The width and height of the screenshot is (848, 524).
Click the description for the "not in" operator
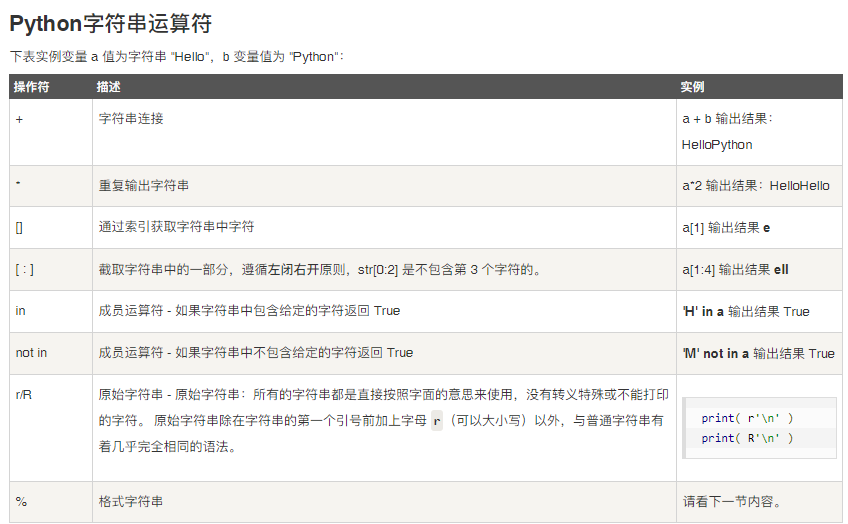click(x=256, y=353)
